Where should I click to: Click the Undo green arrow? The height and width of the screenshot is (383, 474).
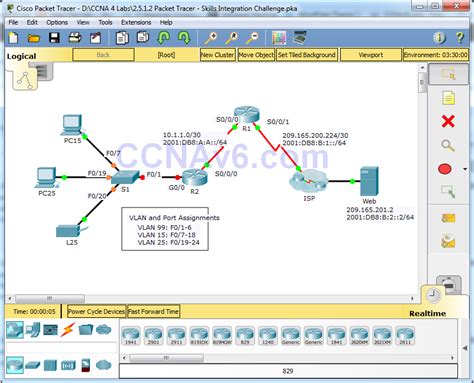point(163,38)
